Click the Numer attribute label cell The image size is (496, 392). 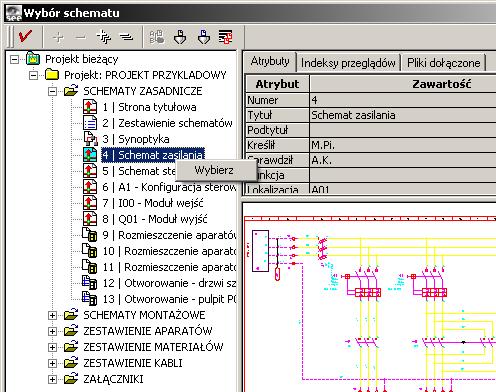tap(277, 100)
